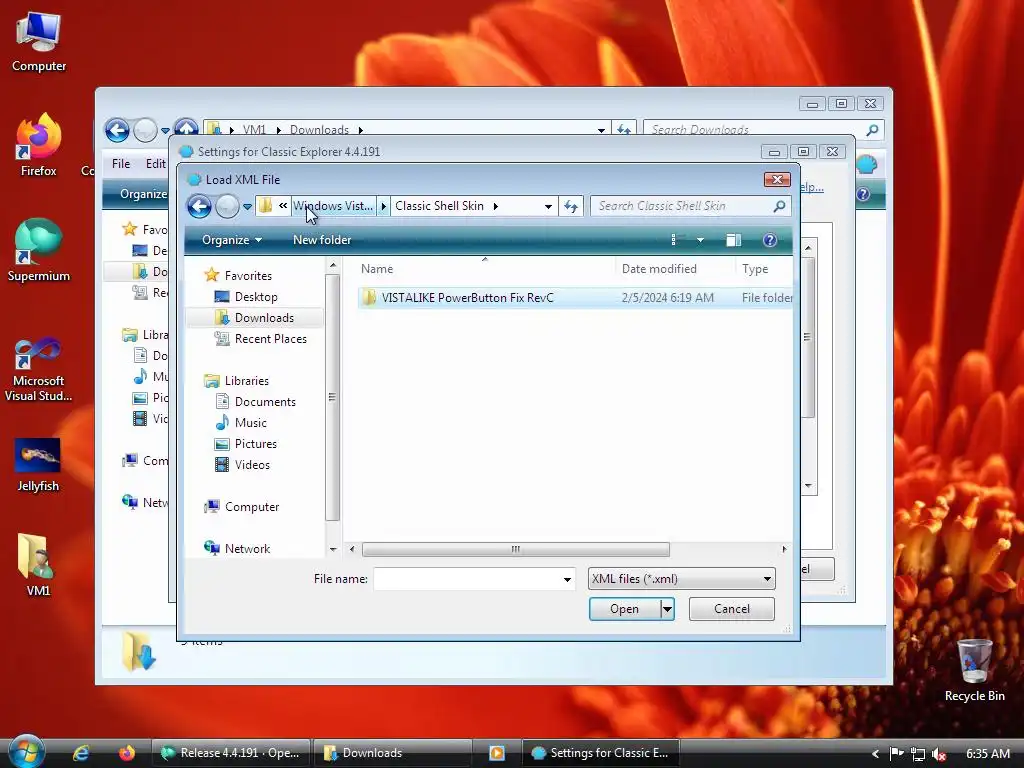1024x768 pixels.
Task: Go back in the Downloads Explorer window
Action: click(117, 130)
